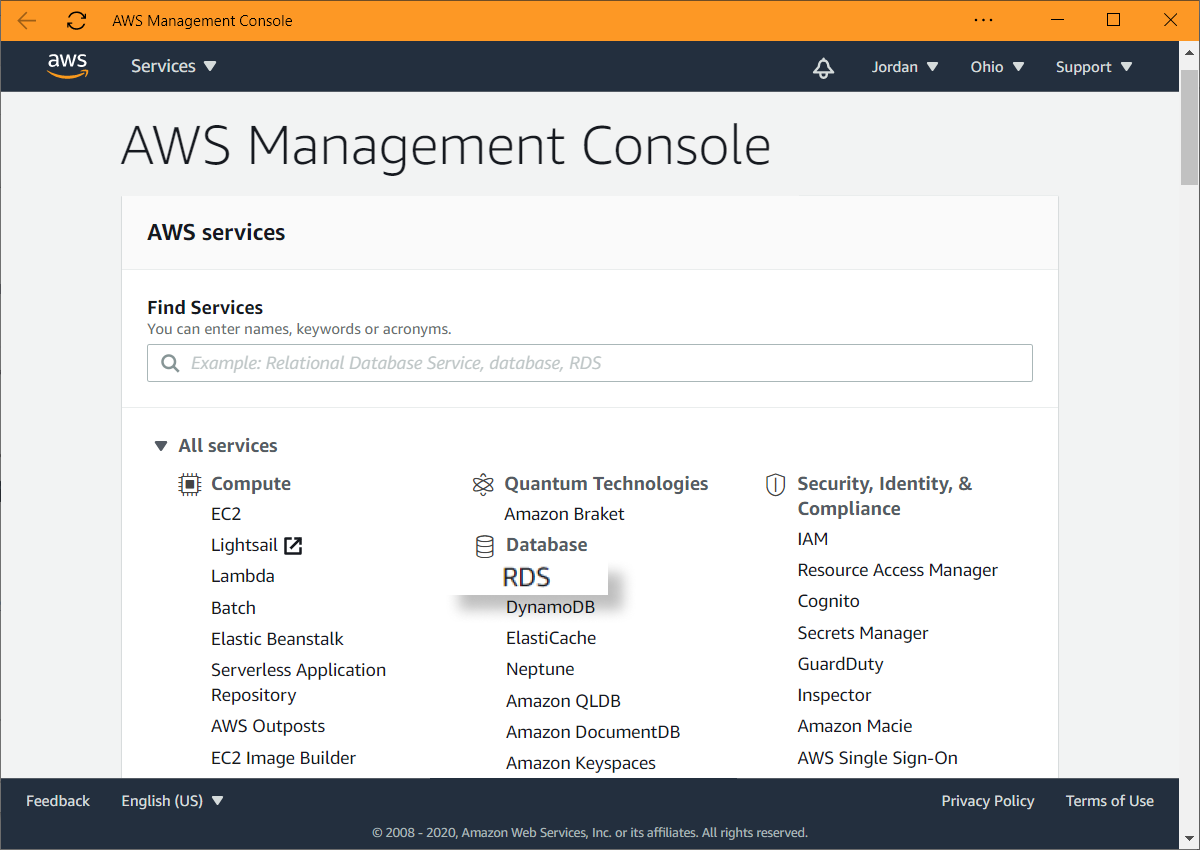Open the Support menu

tap(1094, 67)
